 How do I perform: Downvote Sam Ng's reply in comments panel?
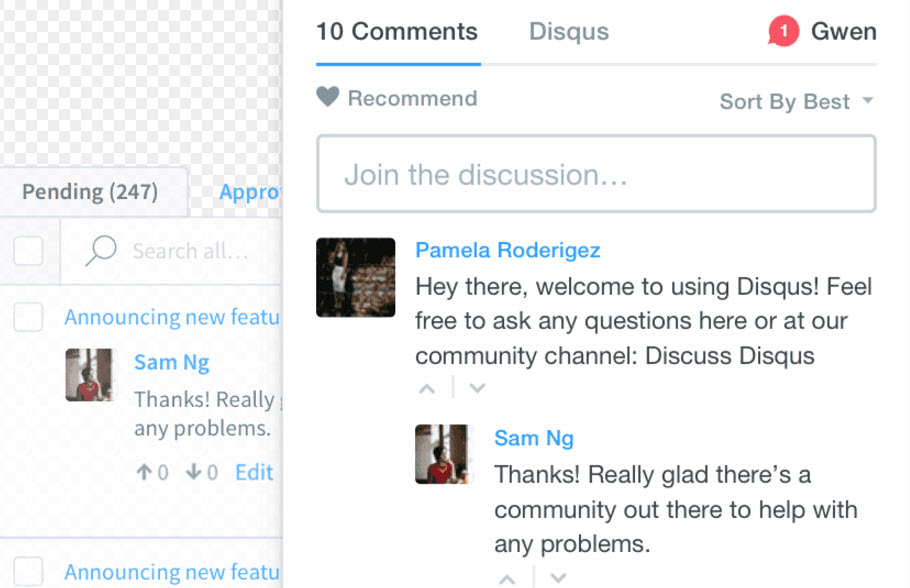coord(558,578)
